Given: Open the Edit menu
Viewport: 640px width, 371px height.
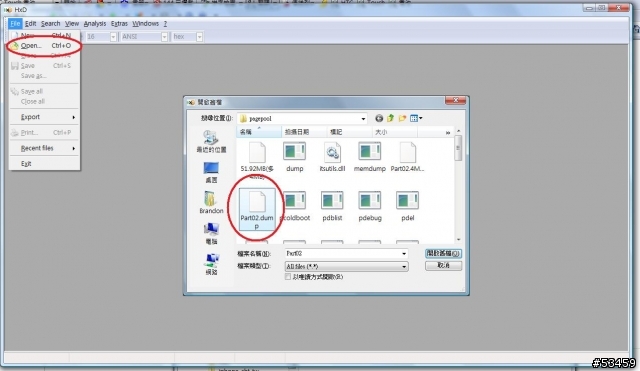Looking at the screenshot, I should [31, 24].
